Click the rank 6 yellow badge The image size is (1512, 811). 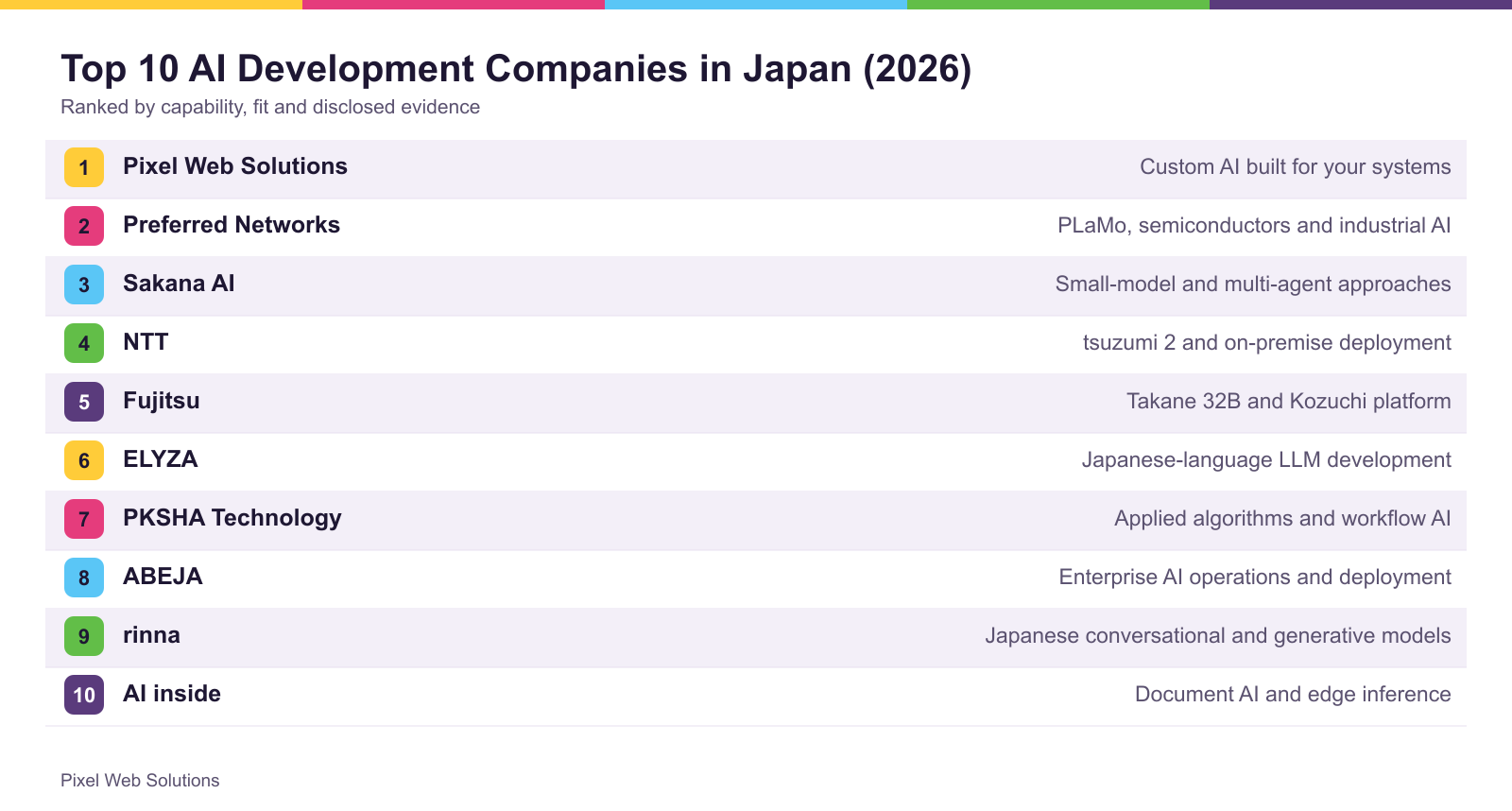[x=84, y=460]
